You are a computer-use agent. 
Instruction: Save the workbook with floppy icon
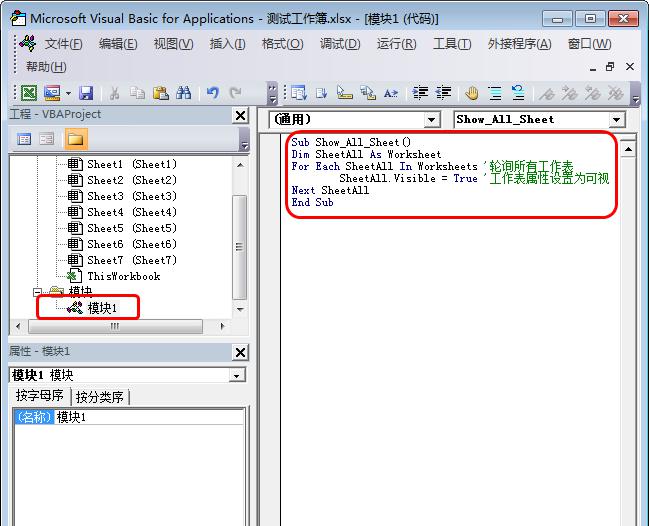86,93
